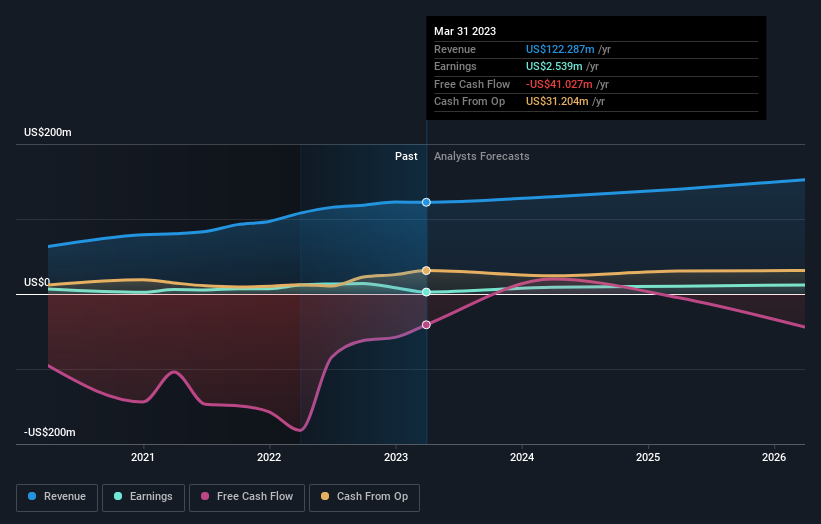Click the orange Cash From Op data point
This screenshot has width=821, height=524.
pos(426,271)
